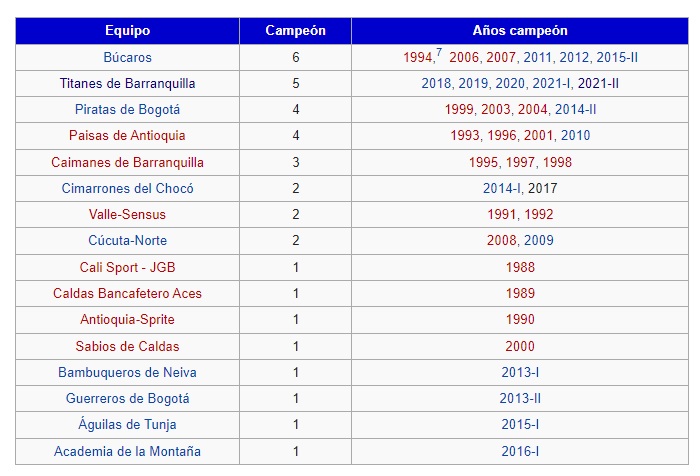This screenshot has width=700, height=476.
Task: Open Caimanes de Barranquilla link
Action: click(x=128, y=161)
